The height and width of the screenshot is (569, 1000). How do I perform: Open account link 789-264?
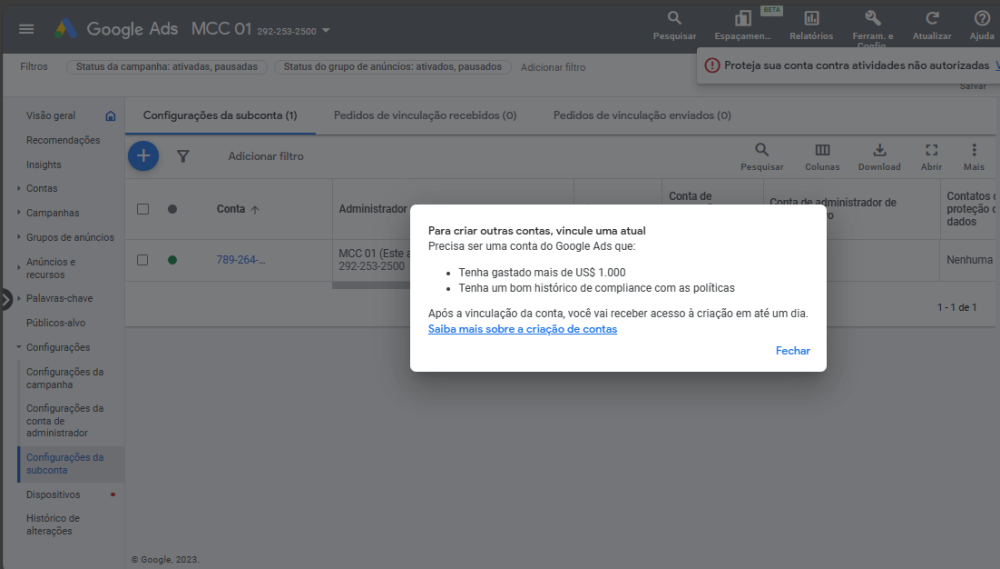240,260
